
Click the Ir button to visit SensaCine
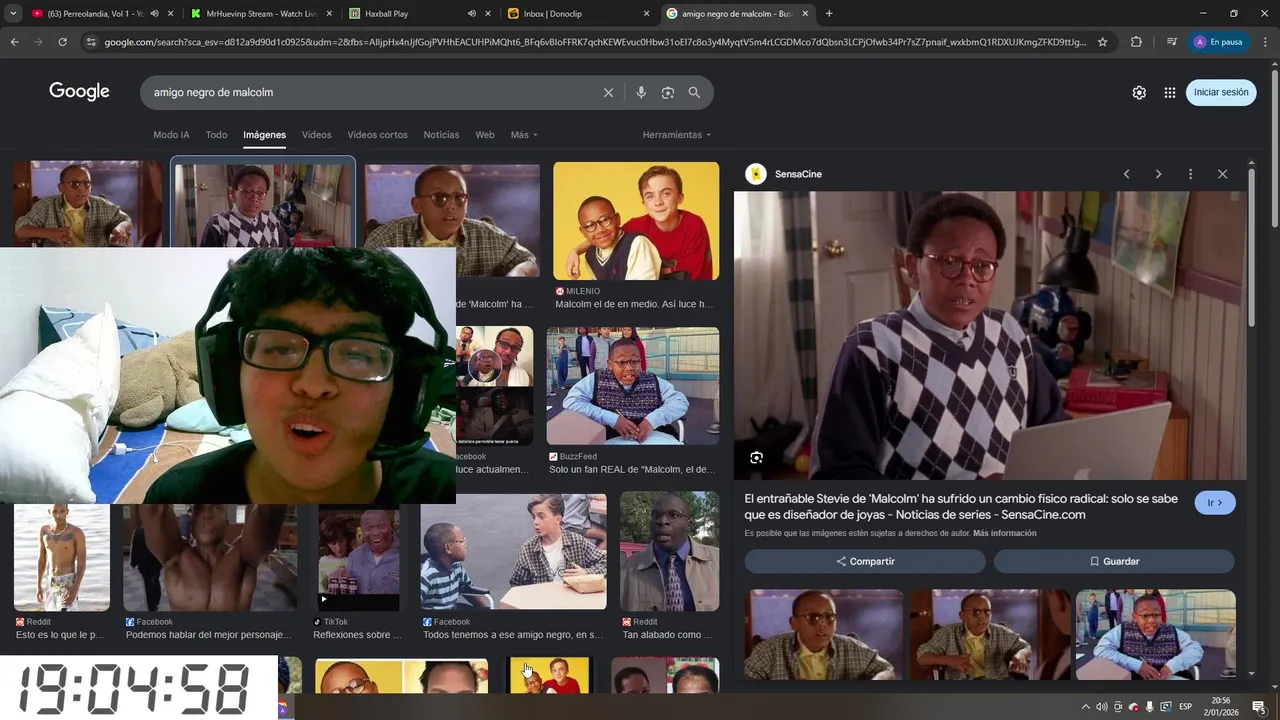pyautogui.click(x=1215, y=503)
